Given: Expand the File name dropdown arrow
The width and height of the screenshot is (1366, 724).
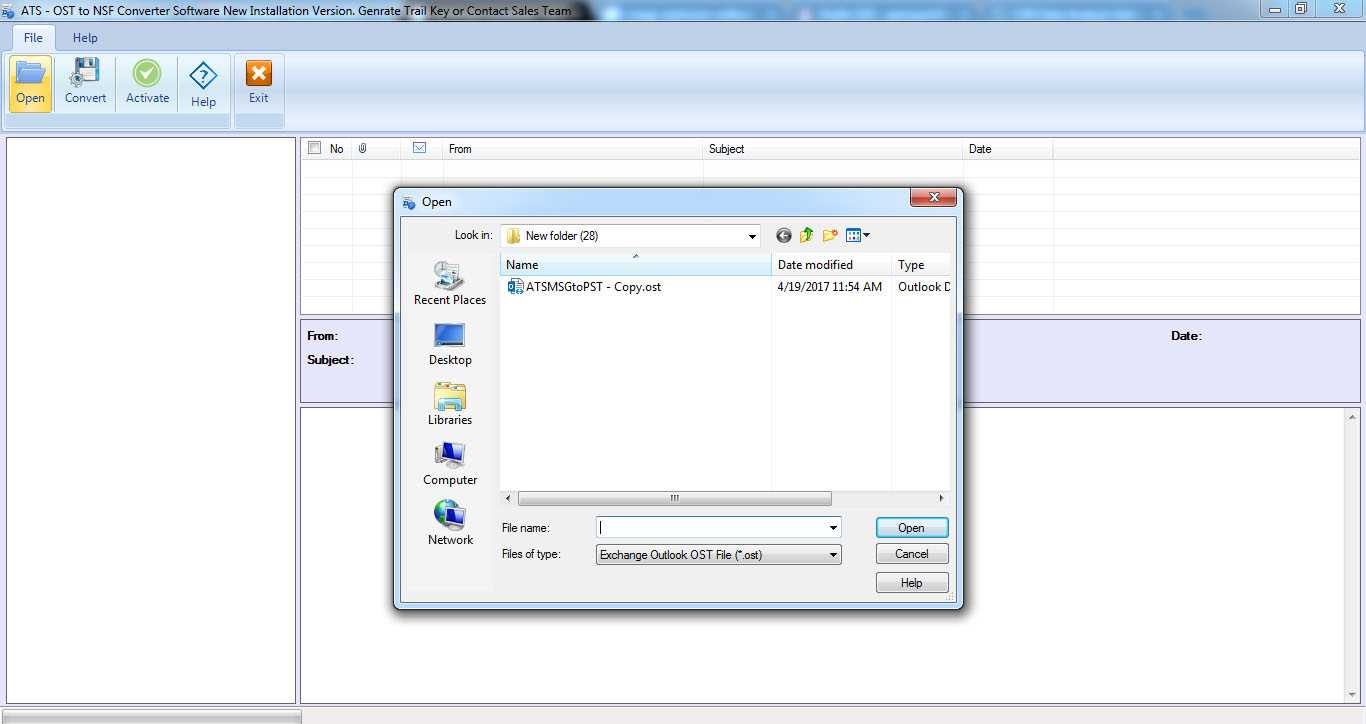Looking at the screenshot, I should [x=833, y=528].
